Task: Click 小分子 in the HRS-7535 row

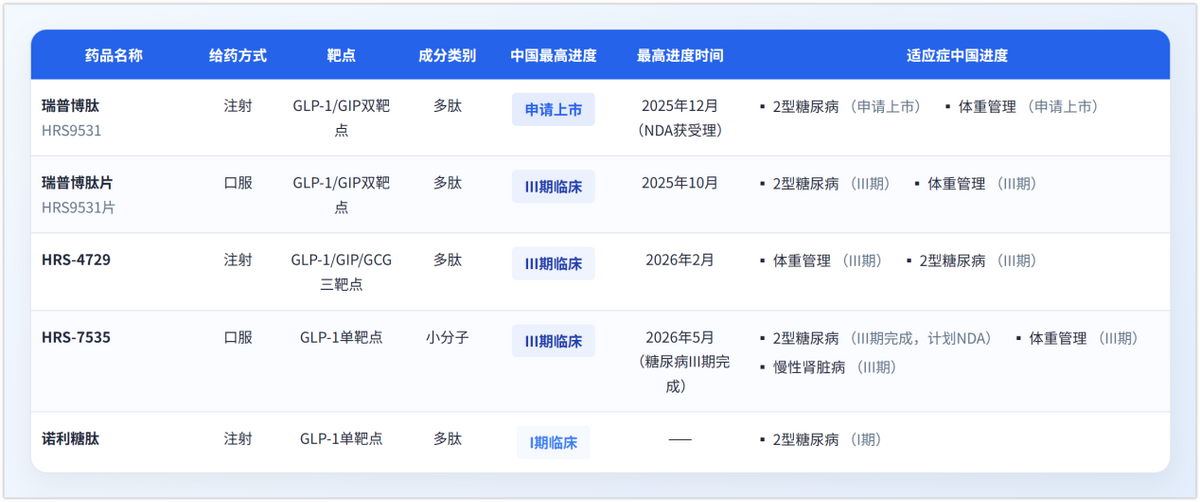Action: (x=447, y=338)
